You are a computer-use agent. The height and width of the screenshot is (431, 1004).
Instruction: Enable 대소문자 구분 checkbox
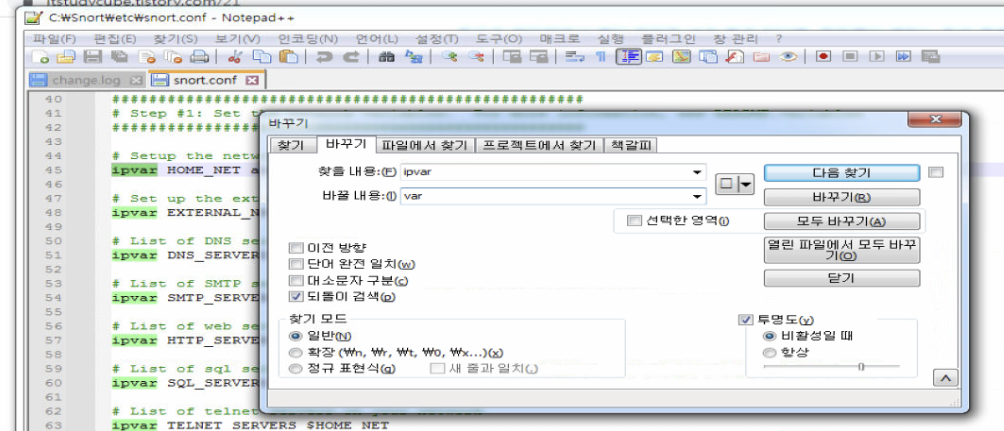click(x=296, y=281)
